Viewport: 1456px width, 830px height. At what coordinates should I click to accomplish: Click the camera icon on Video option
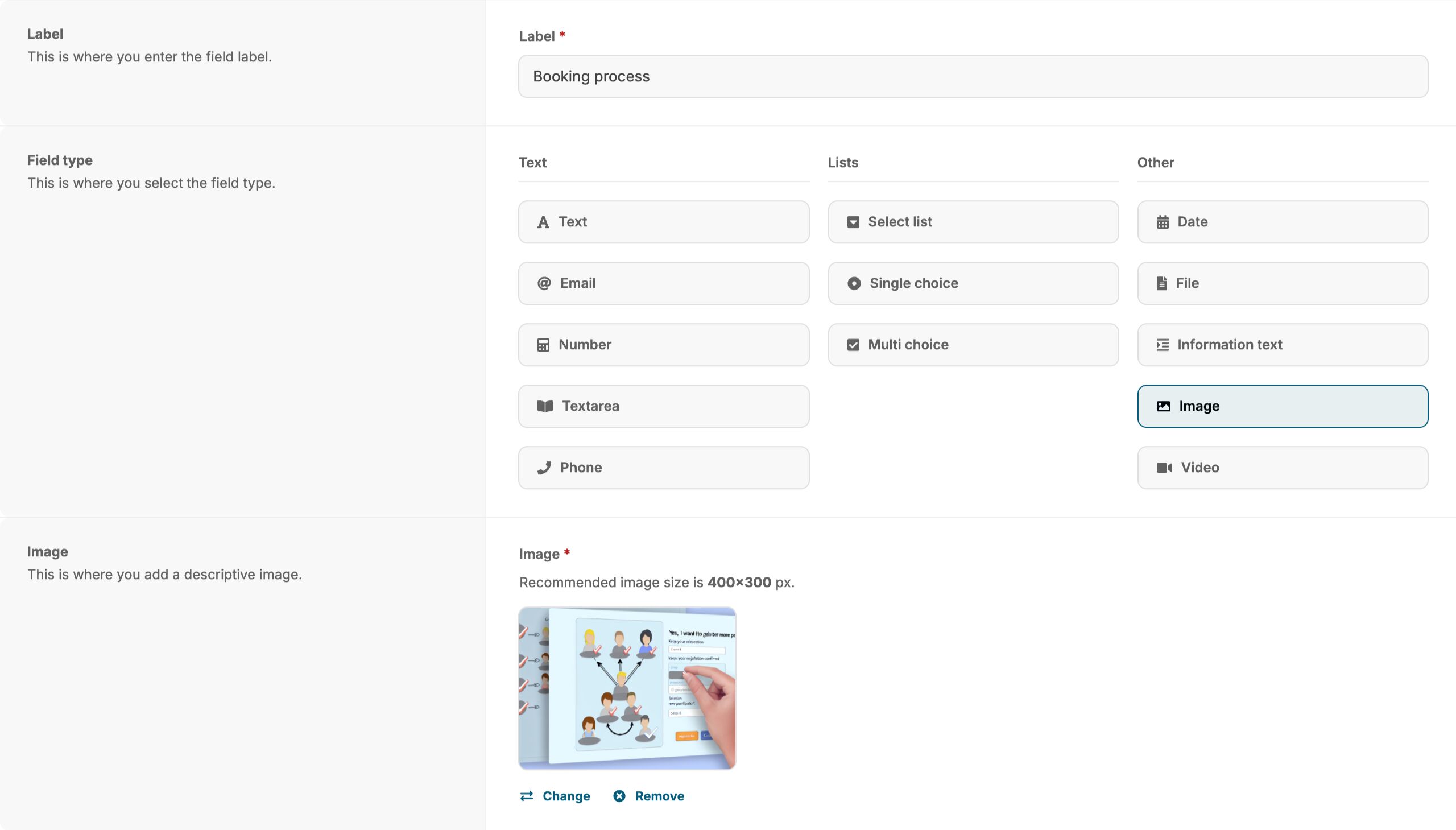1164,468
